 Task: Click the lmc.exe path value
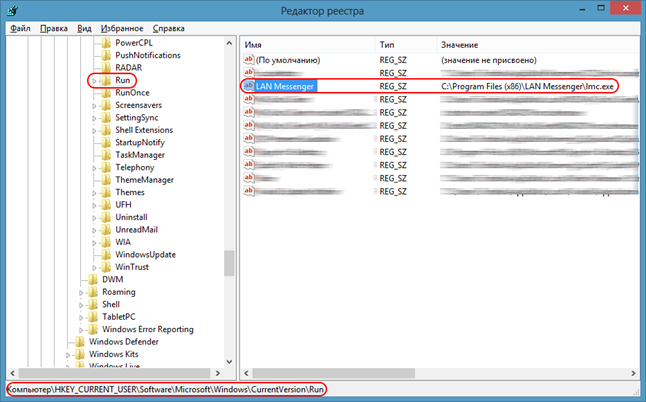(527, 86)
